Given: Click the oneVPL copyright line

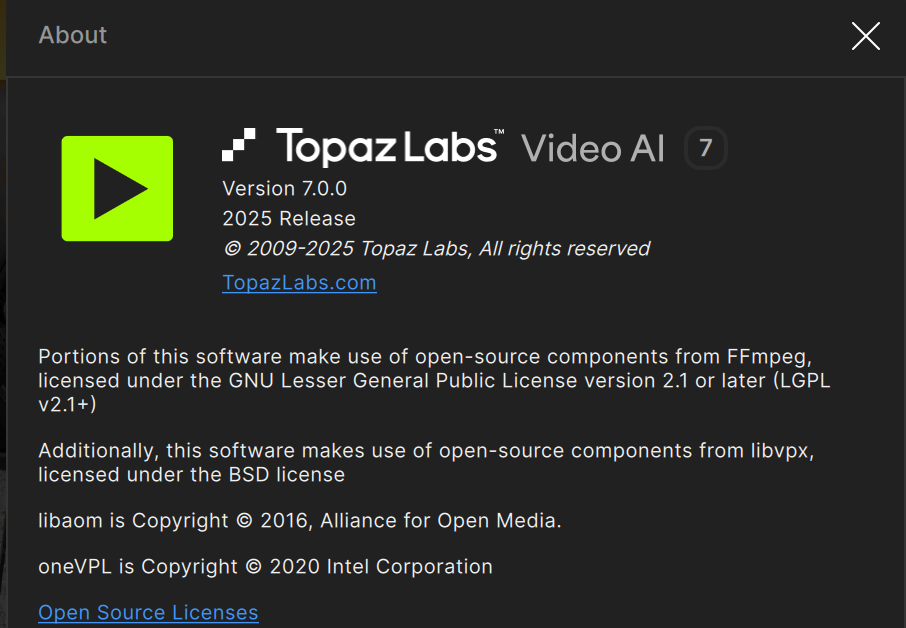Looking at the screenshot, I should [265, 567].
